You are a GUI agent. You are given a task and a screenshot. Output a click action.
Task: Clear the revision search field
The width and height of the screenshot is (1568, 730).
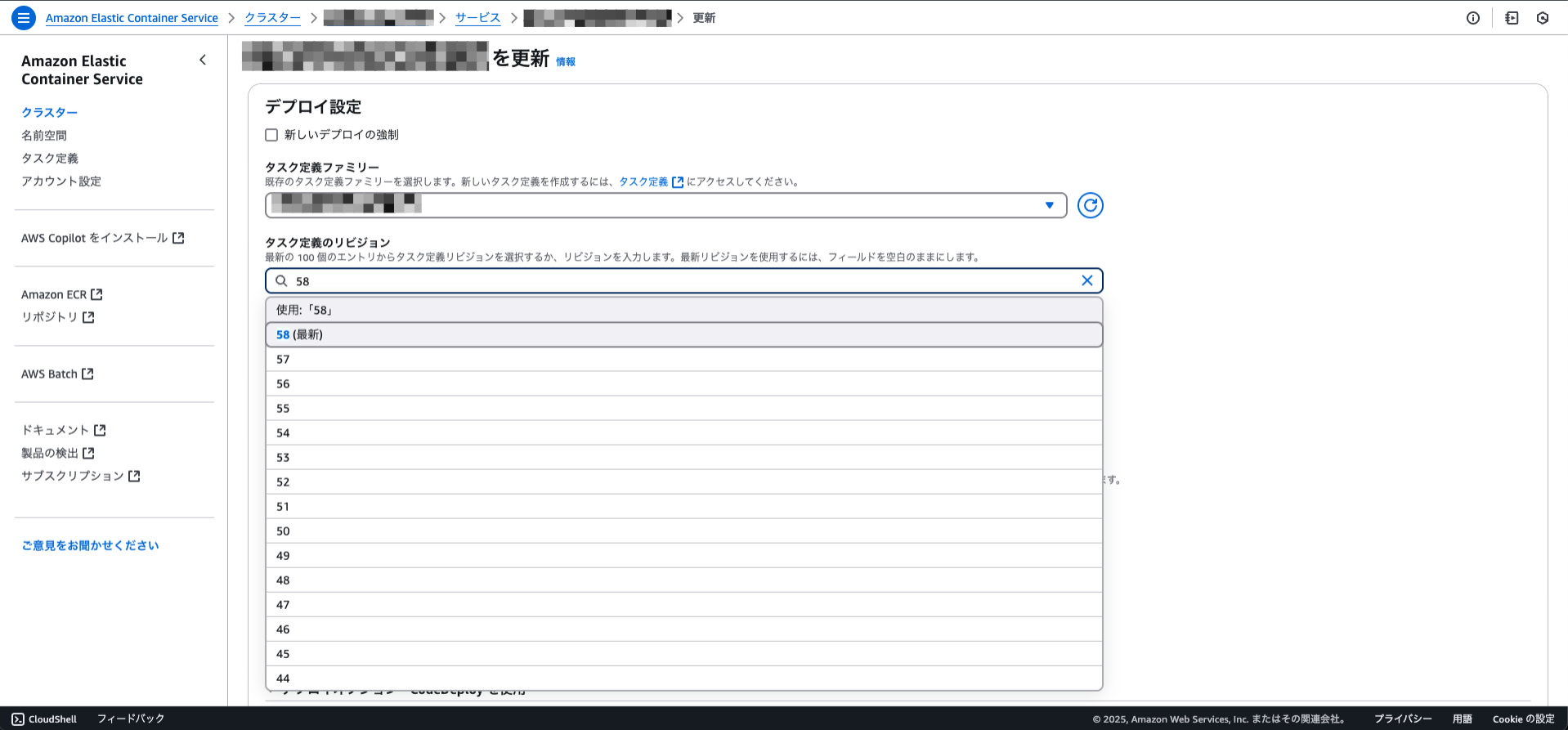point(1087,280)
